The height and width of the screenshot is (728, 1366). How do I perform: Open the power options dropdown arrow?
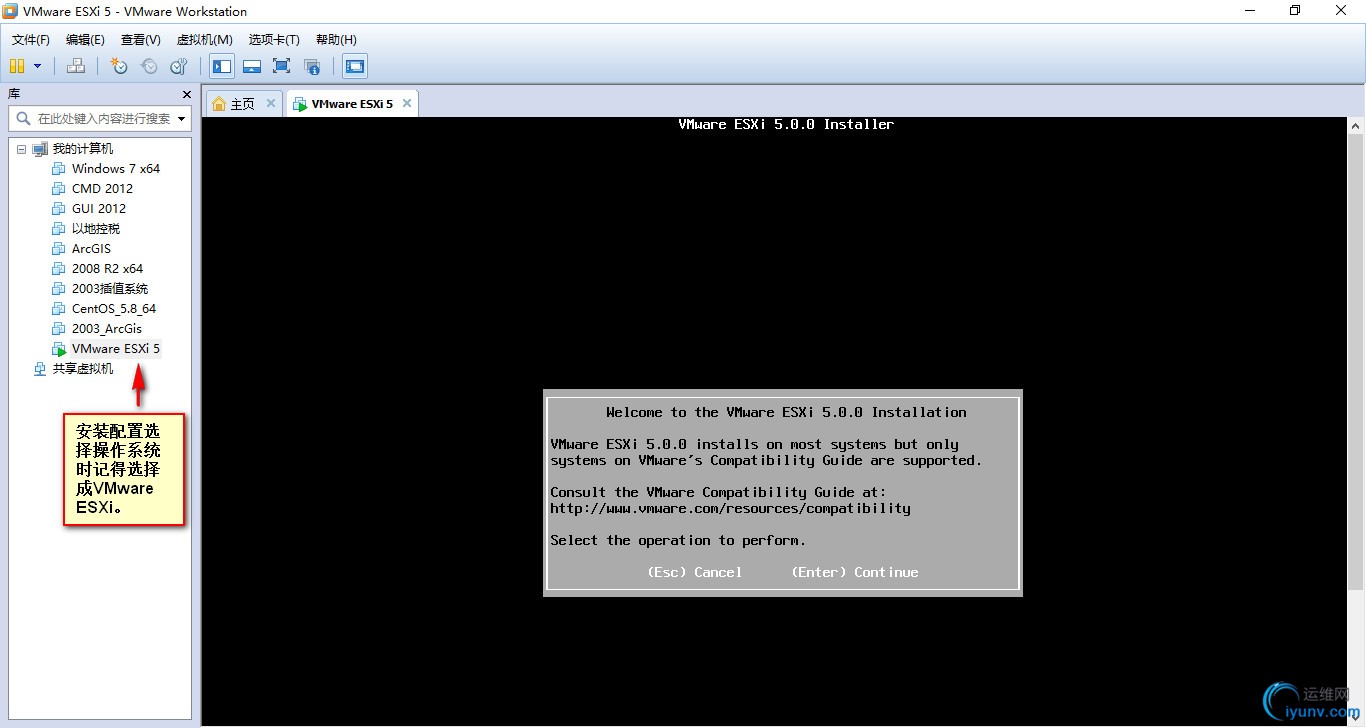pyautogui.click(x=38, y=66)
